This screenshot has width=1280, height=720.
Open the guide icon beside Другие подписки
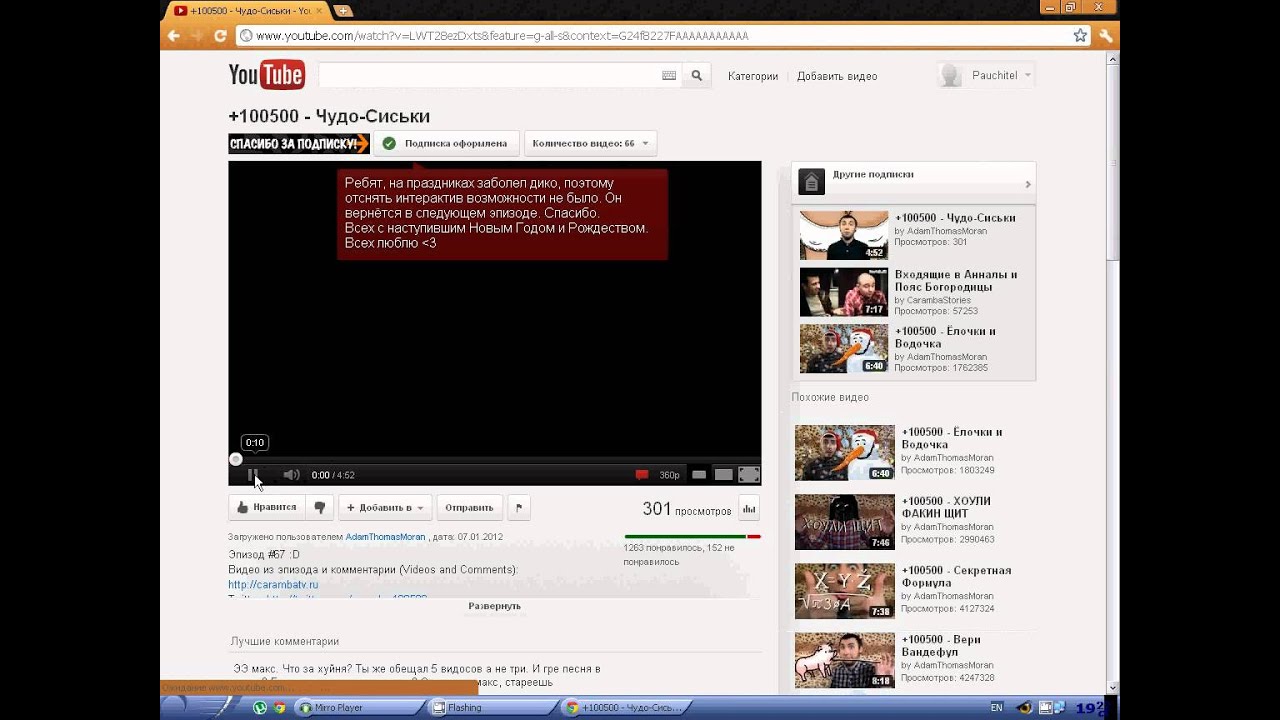(x=811, y=181)
